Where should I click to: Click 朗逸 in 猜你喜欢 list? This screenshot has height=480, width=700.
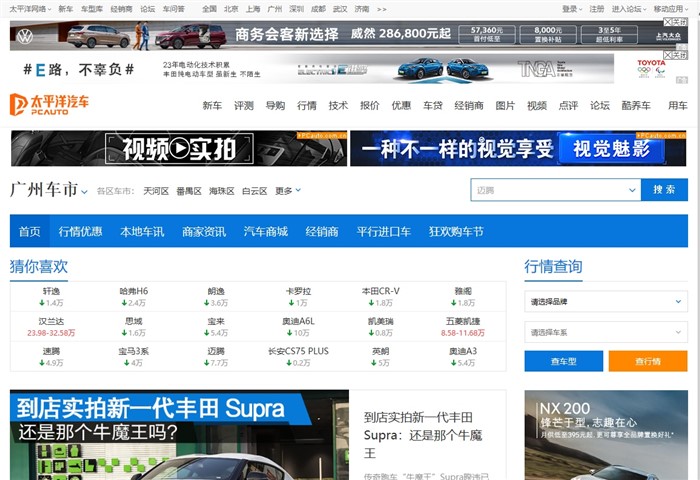[216, 291]
